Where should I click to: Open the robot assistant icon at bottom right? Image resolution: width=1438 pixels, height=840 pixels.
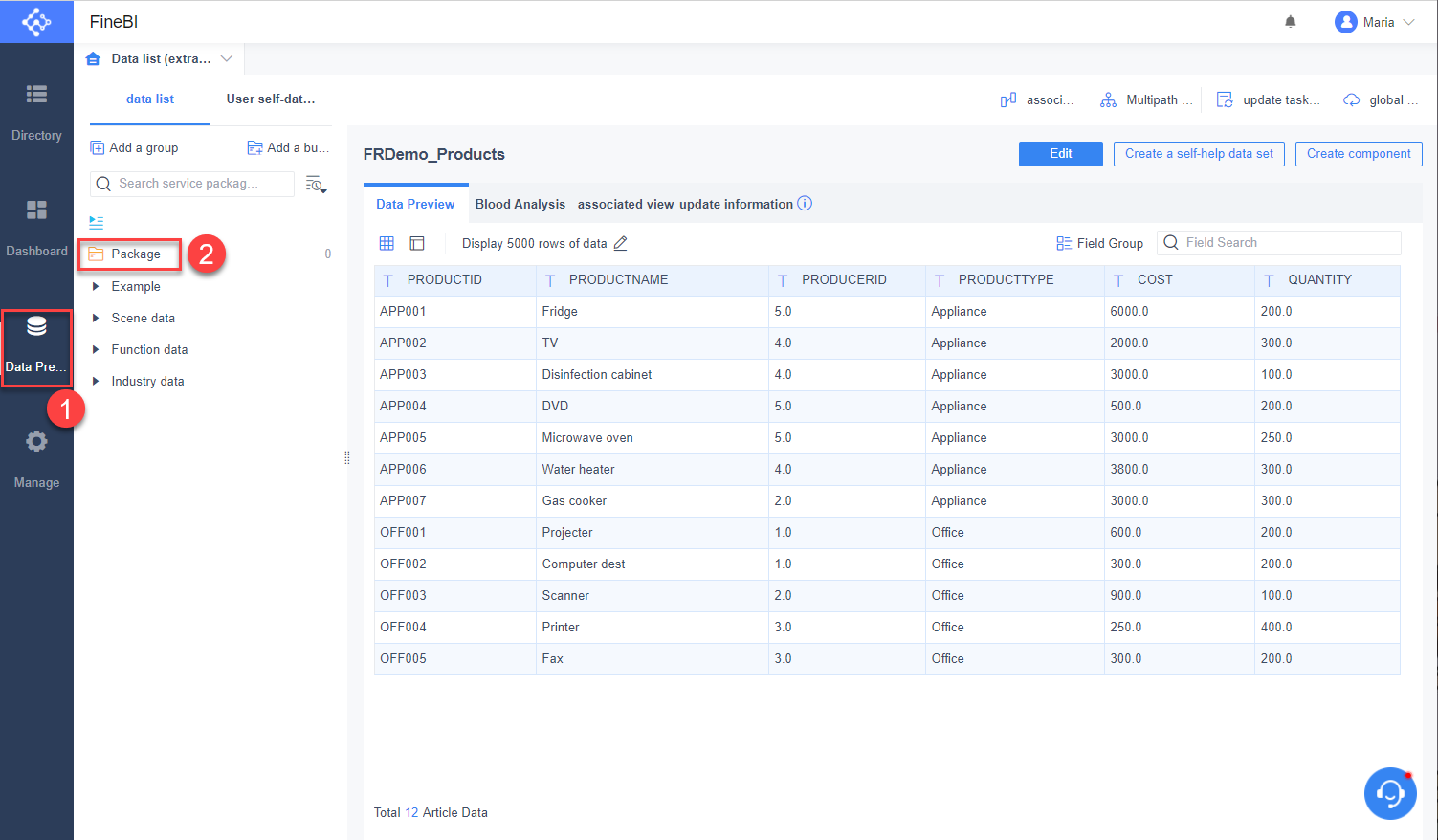point(1390,793)
